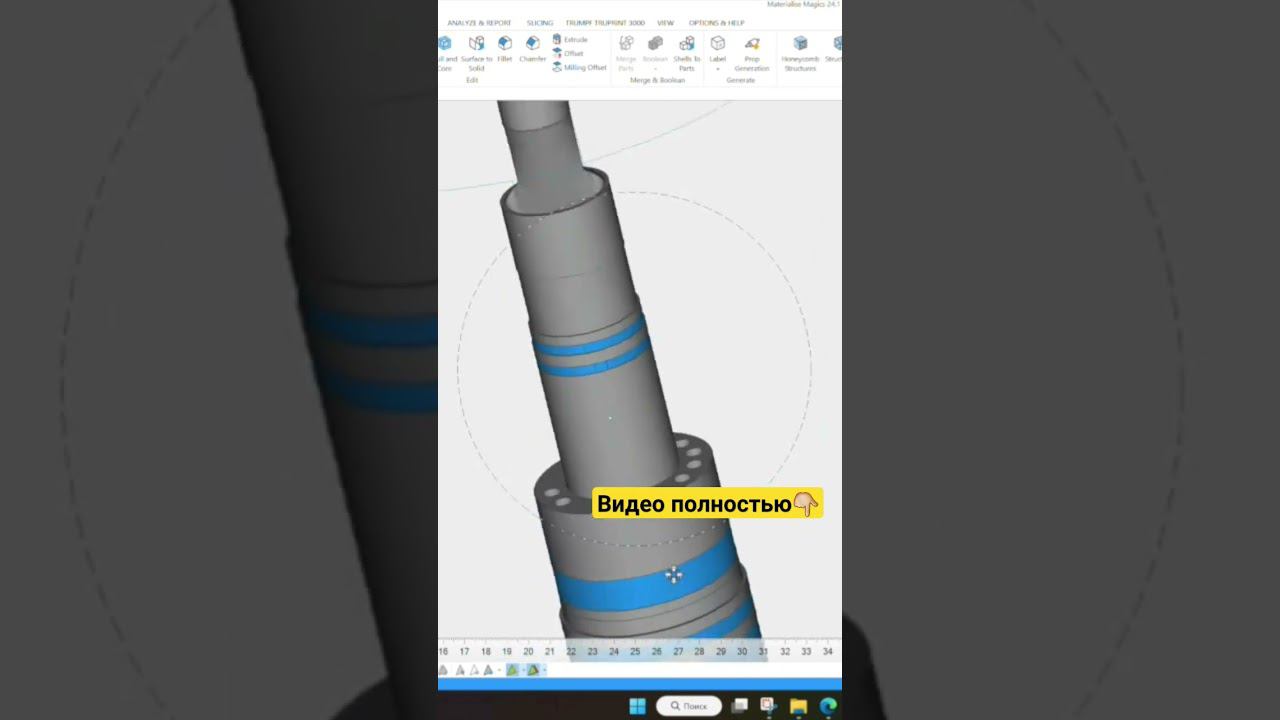This screenshot has width=1280, height=720.
Task: Open Snipping Tool from the taskbar
Action: 768,706
